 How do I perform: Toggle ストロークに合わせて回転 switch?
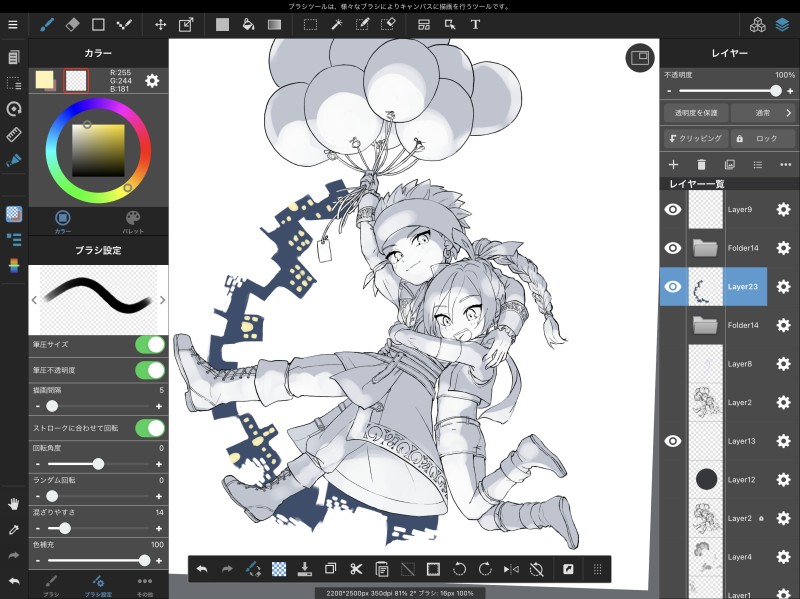[150, 428]
